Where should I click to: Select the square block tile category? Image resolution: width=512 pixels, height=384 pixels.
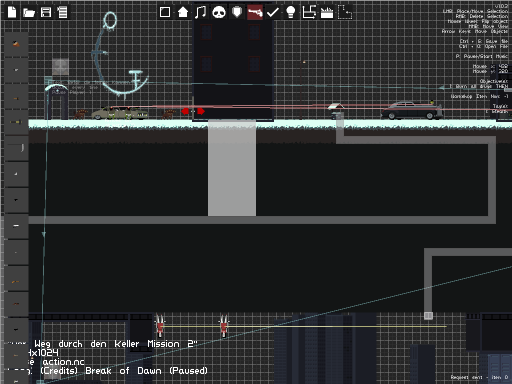165,12
